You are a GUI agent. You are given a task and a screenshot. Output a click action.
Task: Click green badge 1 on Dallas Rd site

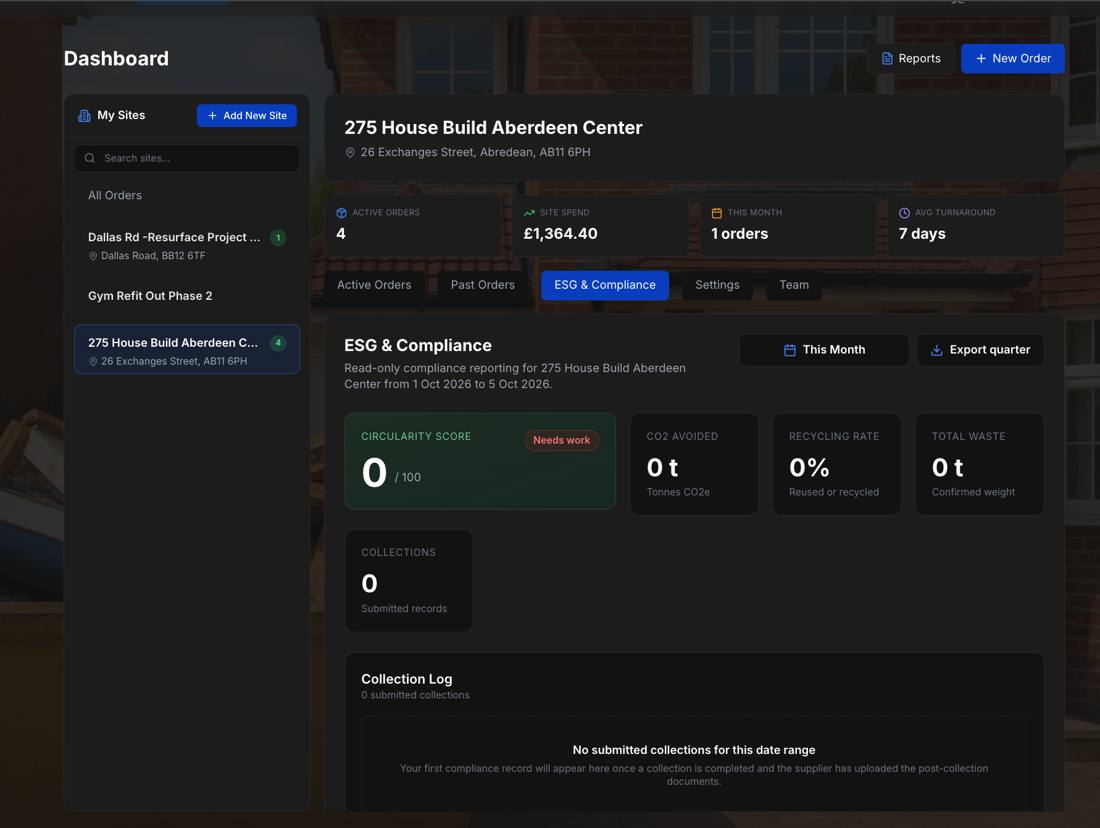click(278, 238)
